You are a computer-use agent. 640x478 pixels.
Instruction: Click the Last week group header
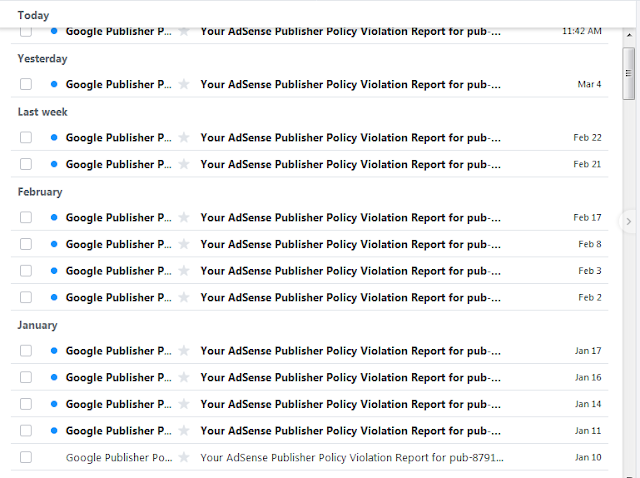[42, 112]
